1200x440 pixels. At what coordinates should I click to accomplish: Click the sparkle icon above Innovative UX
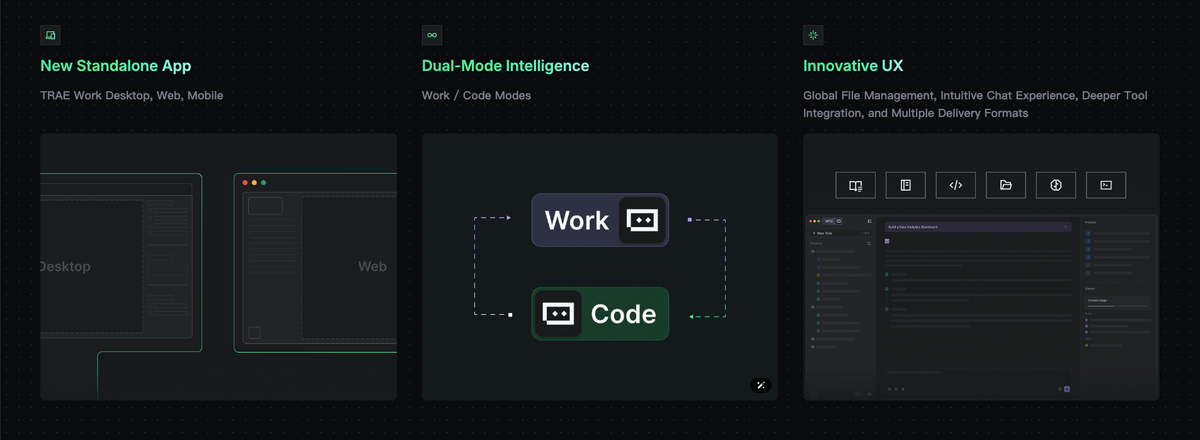pyautogui.click(x=813, y=35)
